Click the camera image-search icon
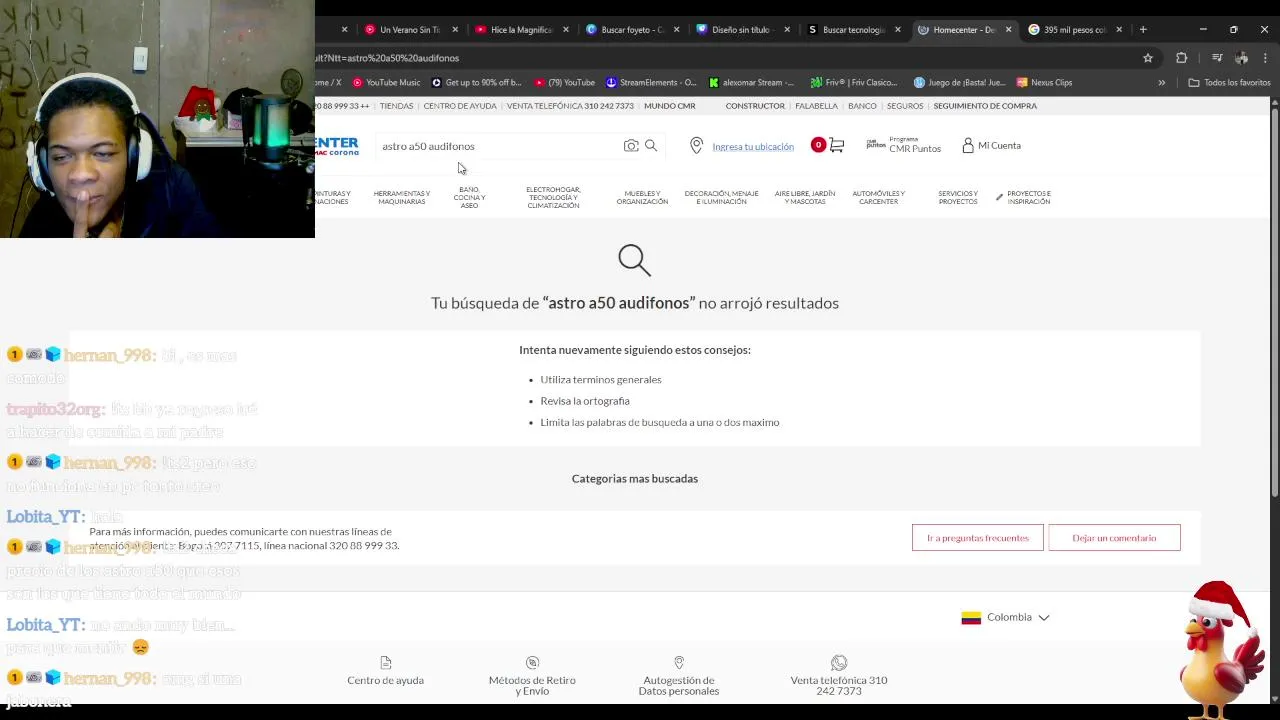 (x=631, y=146)
